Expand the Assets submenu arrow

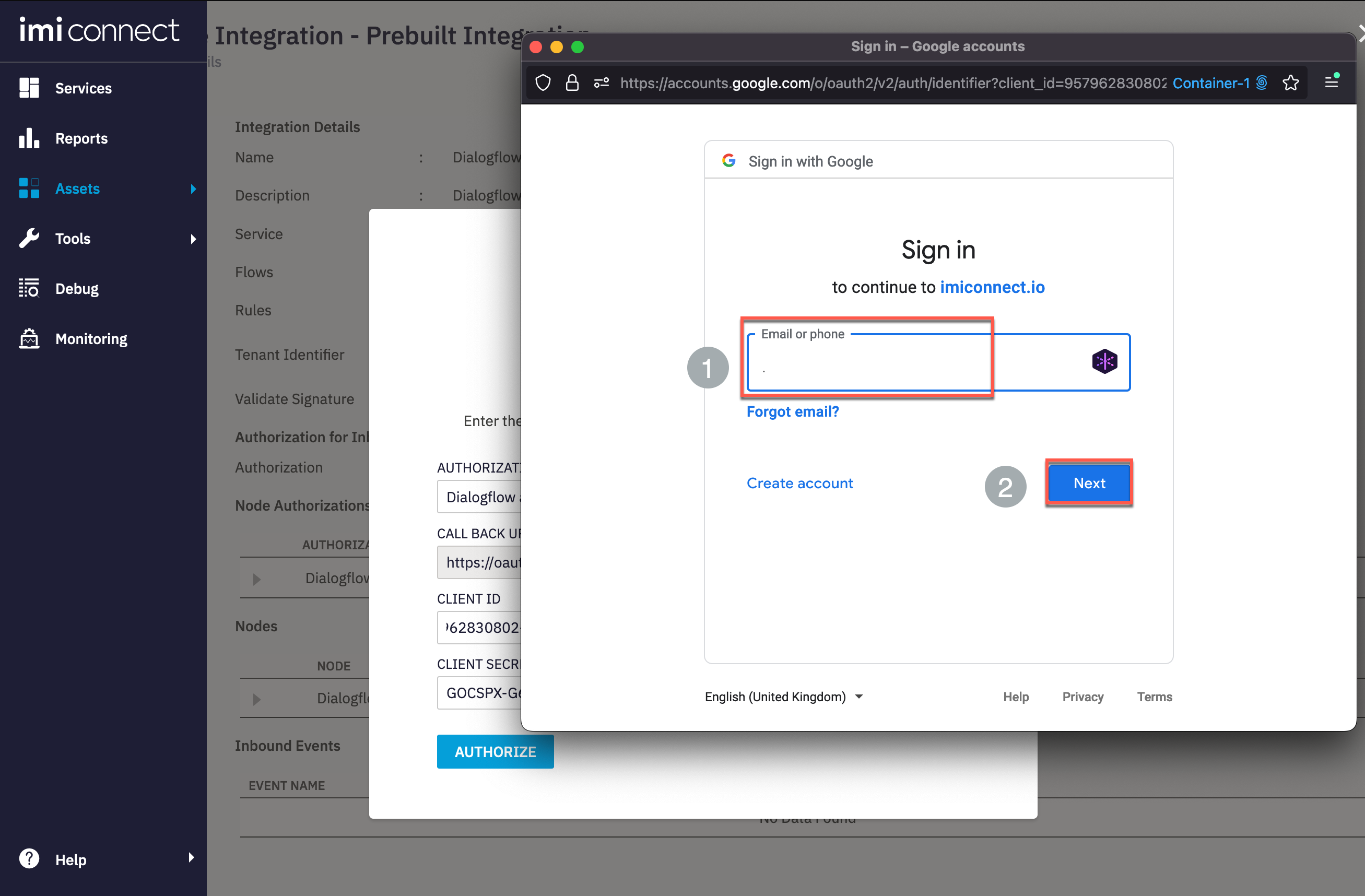(x=193, y=188)
